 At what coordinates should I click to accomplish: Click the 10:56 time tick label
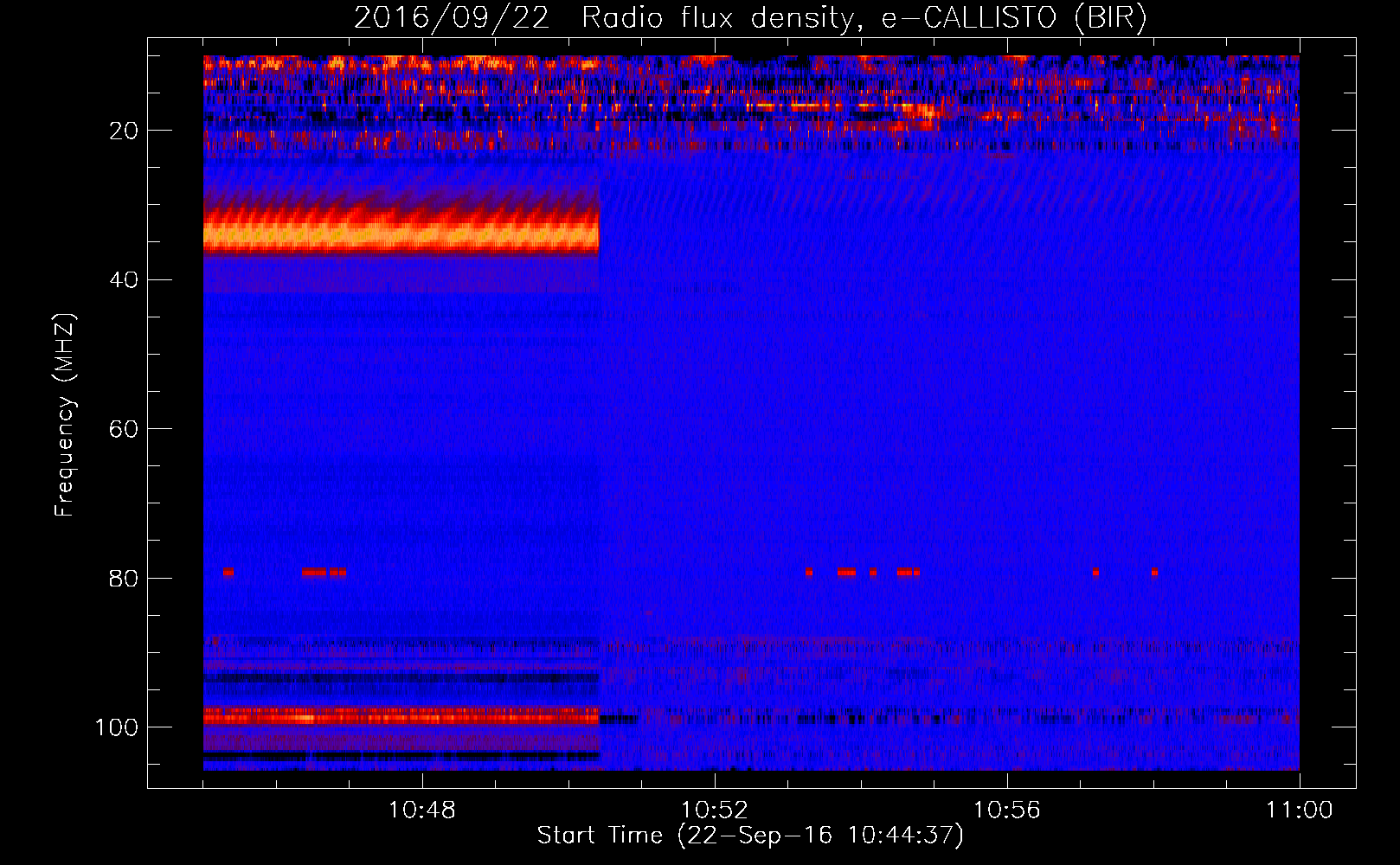point(1007,811)
